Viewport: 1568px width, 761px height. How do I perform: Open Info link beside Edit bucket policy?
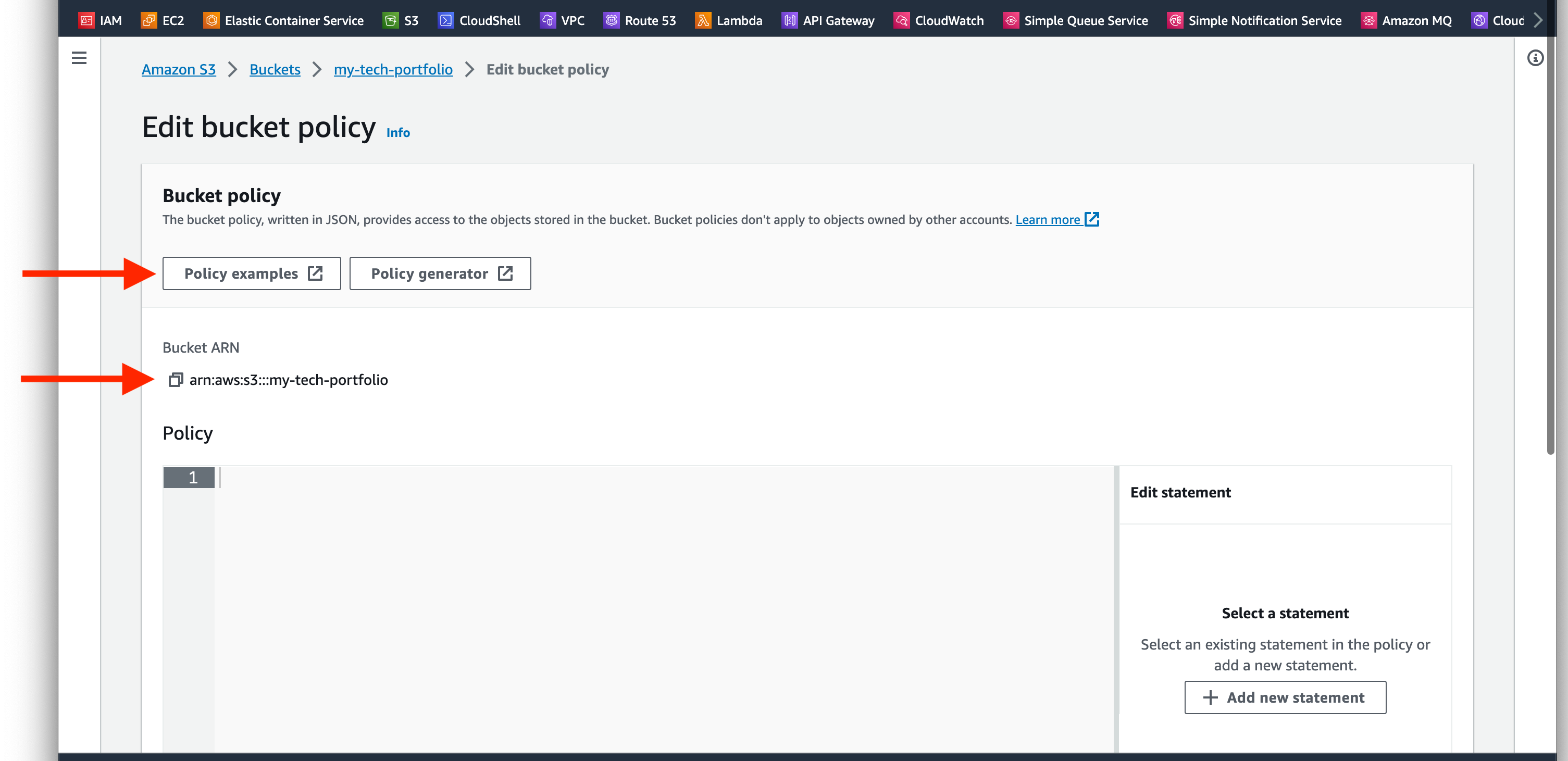click(x=398, y=133)
